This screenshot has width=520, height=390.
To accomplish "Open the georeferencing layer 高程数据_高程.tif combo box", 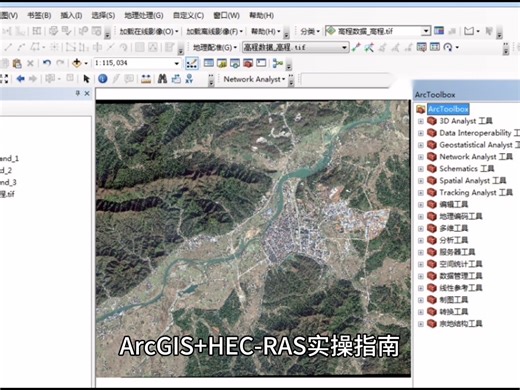I will click(296, 47).
